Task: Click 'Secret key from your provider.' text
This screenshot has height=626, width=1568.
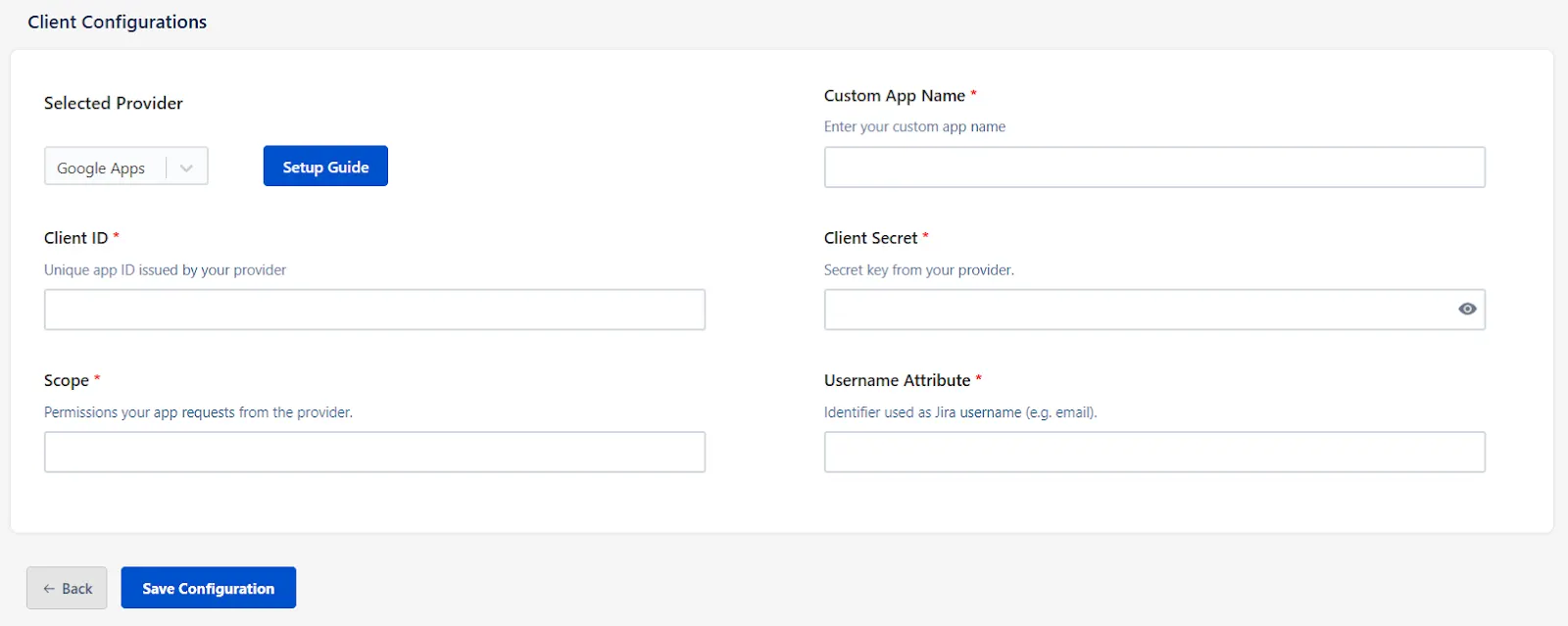Action: pyautogui.click(x=919, y=269)
